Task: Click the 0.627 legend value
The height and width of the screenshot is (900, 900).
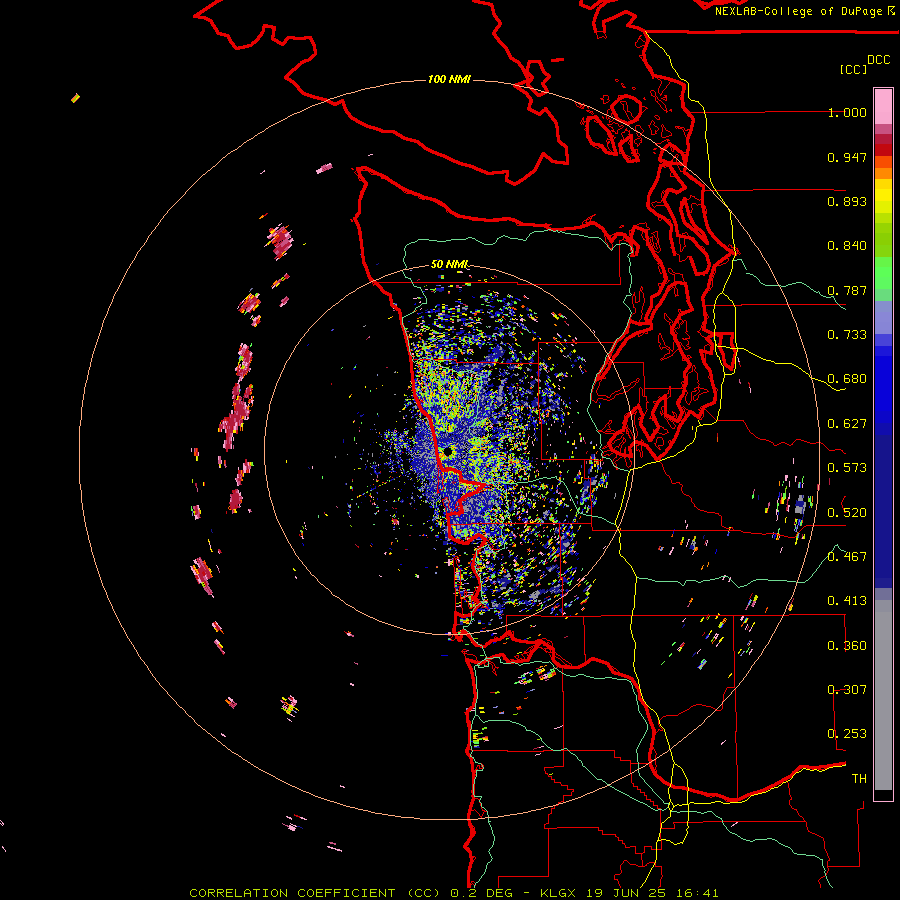Action: [x=847, y=424]
